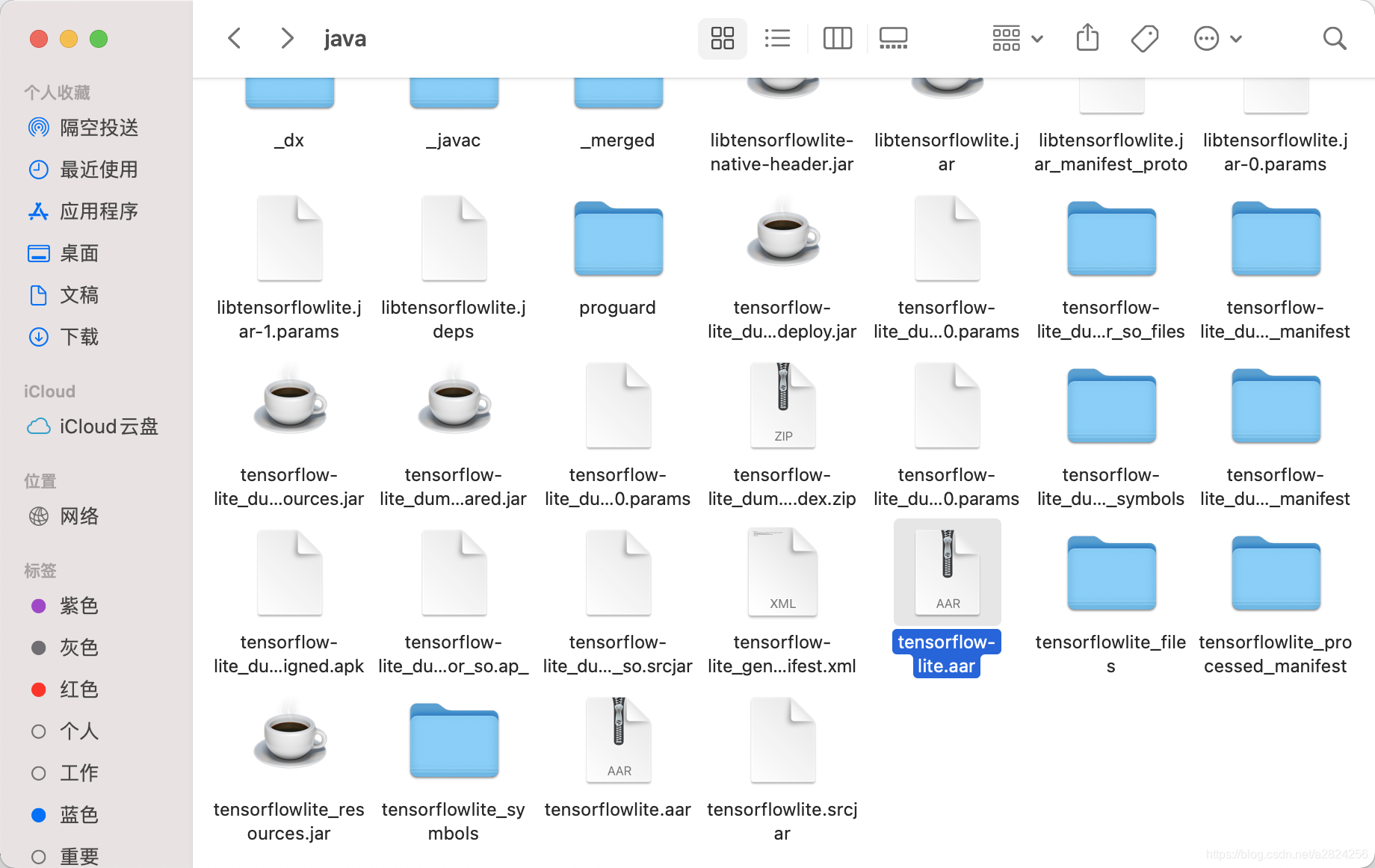Viewport: 1375px width, 868px height.
Task: Select tensorflow-lite_du...r_so_files folder
Action: coord(1111,238)
